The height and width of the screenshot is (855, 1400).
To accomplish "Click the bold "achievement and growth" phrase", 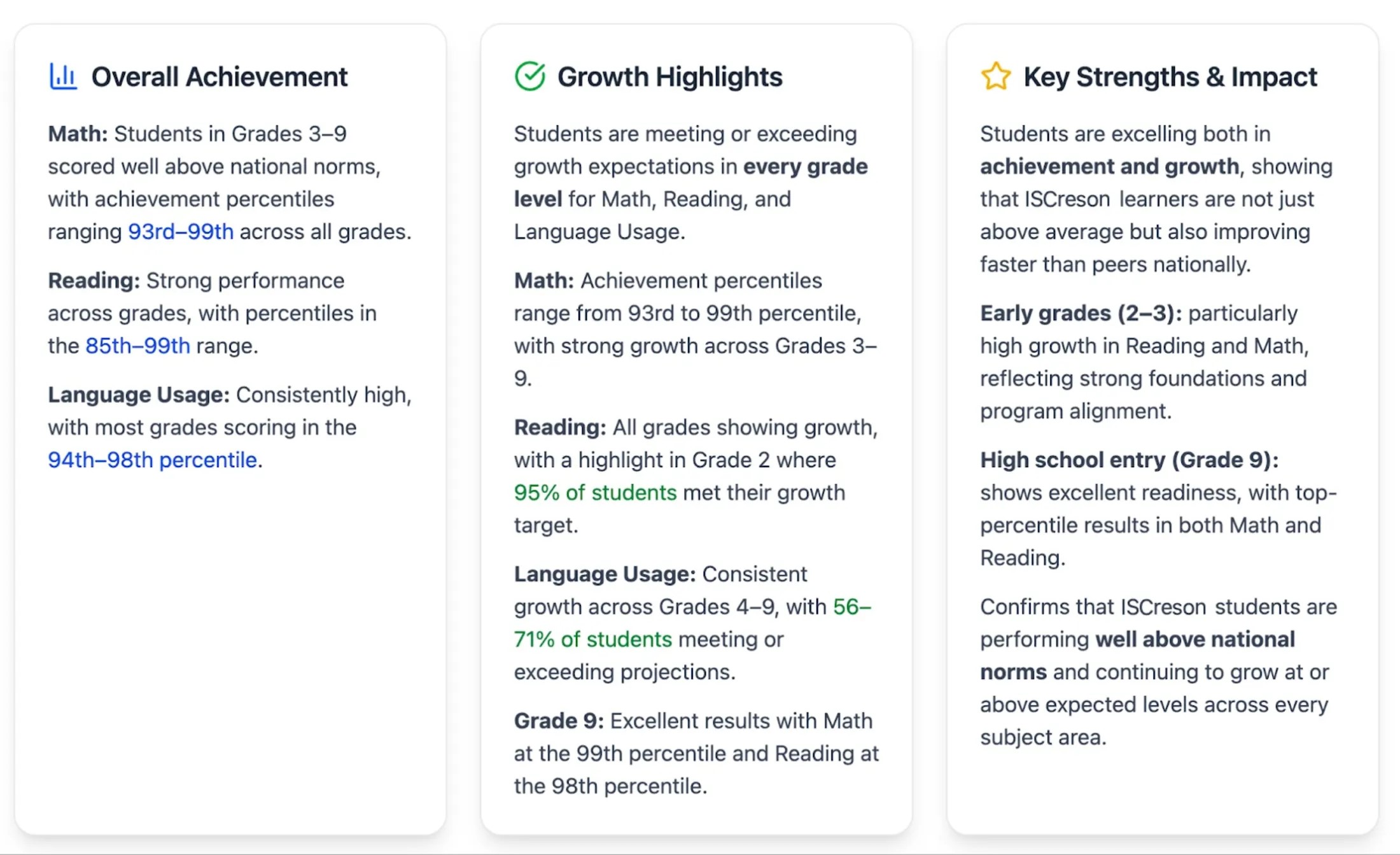I will tap(1109, 166).
